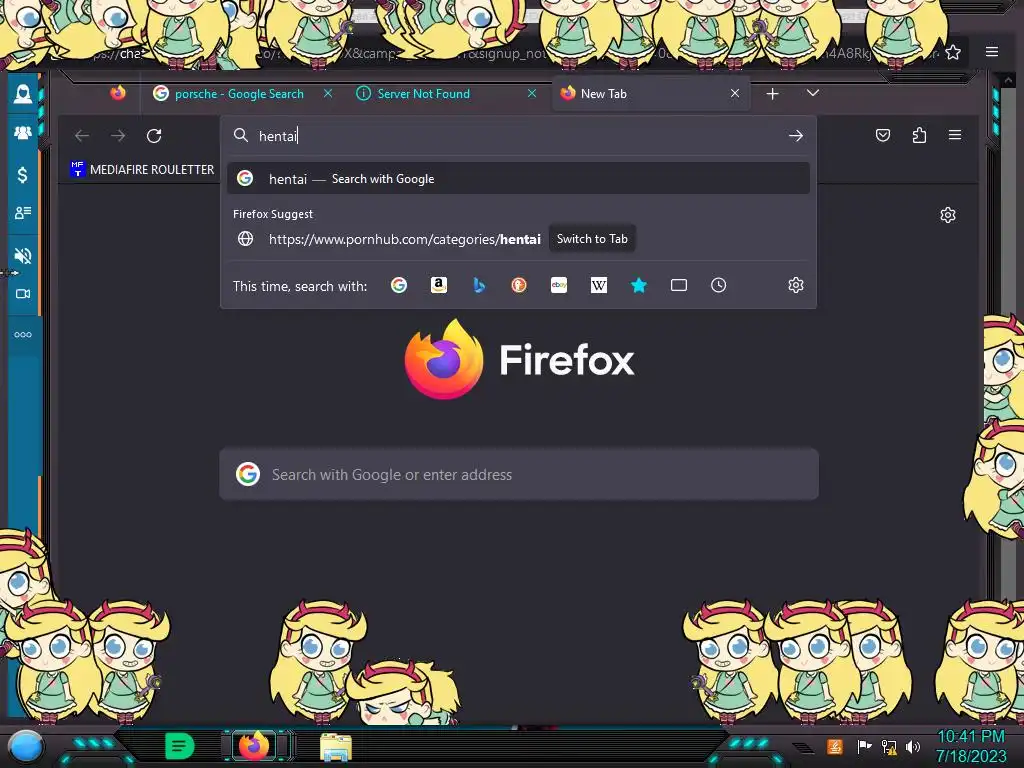The image size is (1024, 768).
Task: Switch to porsche - Google Search tab
Action: tap(239, 94)
